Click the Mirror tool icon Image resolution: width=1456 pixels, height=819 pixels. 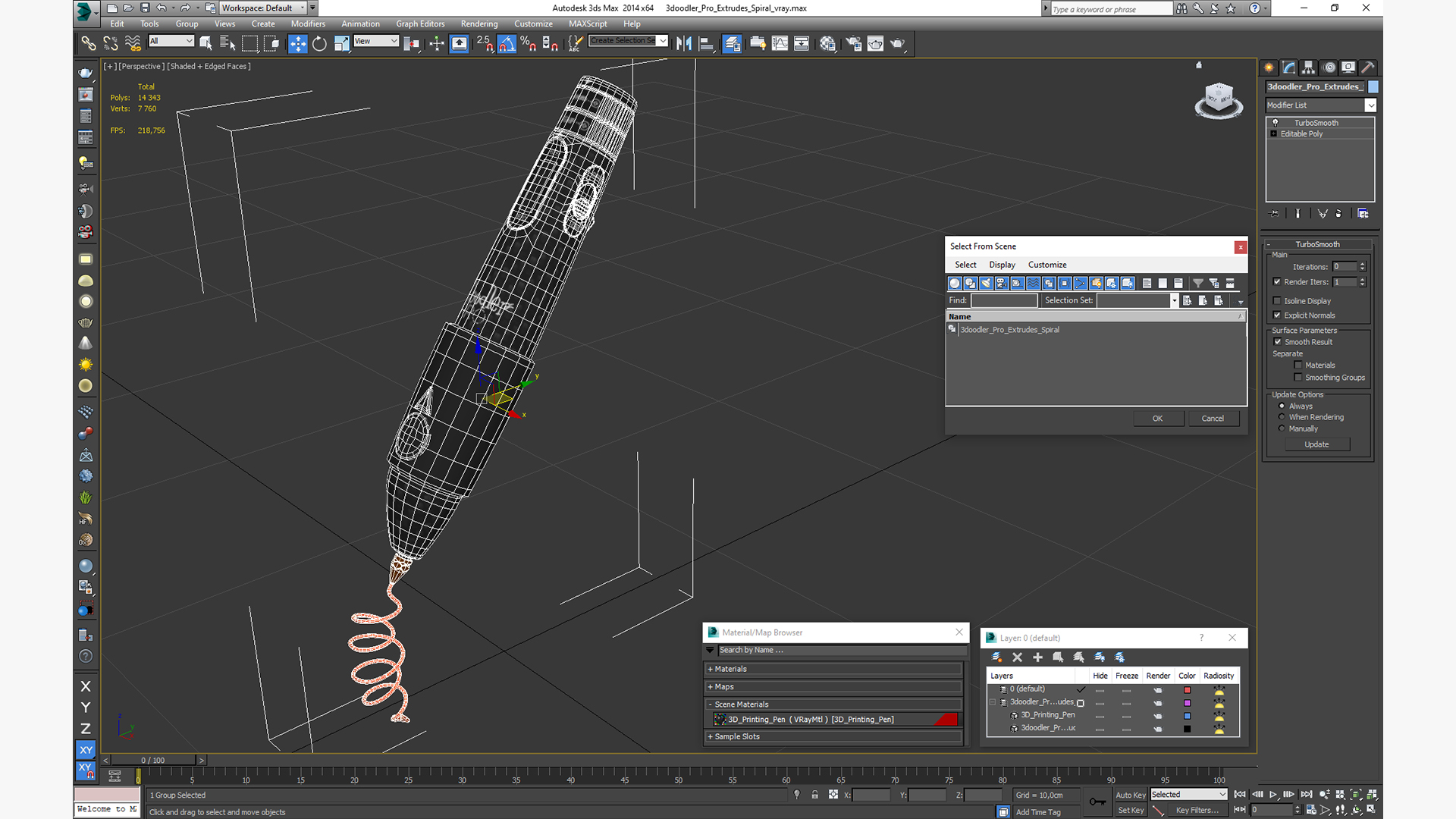point(684,44)
